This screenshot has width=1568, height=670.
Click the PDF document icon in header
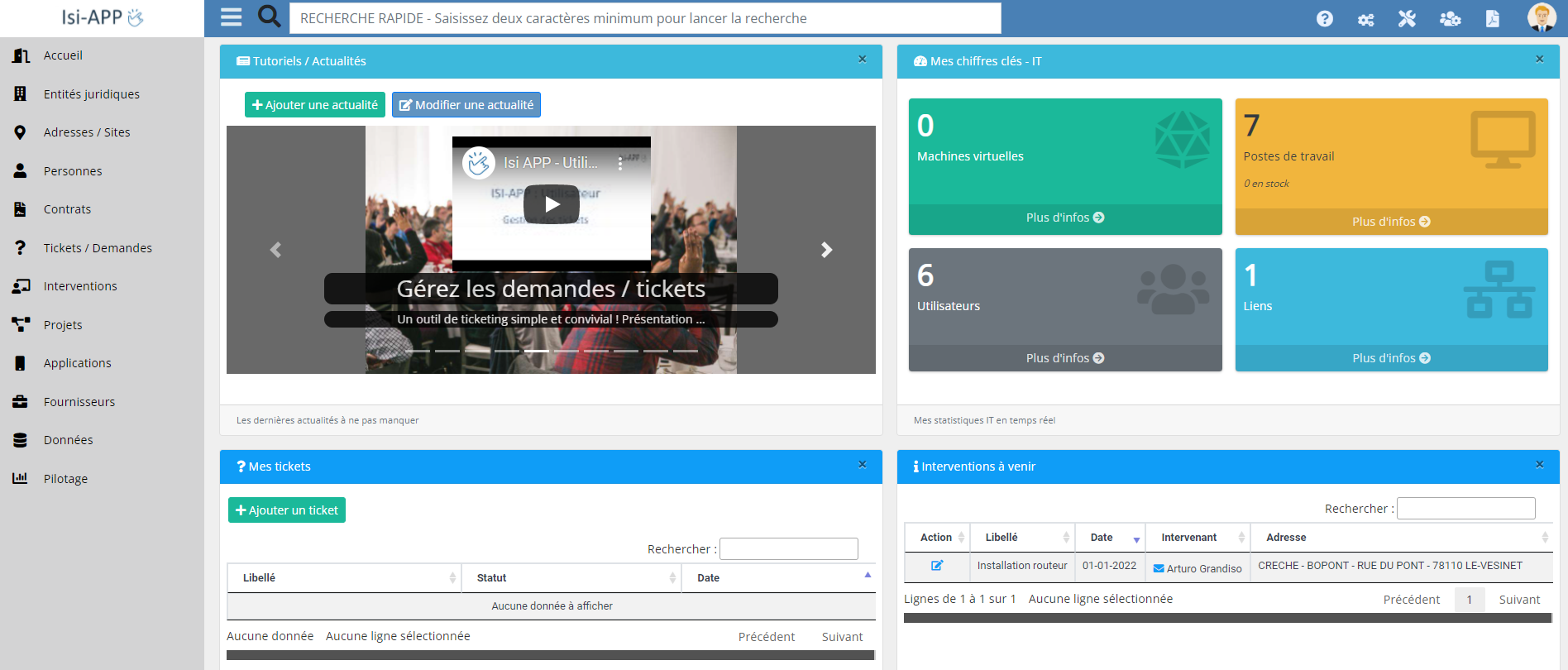point(1492,19)
